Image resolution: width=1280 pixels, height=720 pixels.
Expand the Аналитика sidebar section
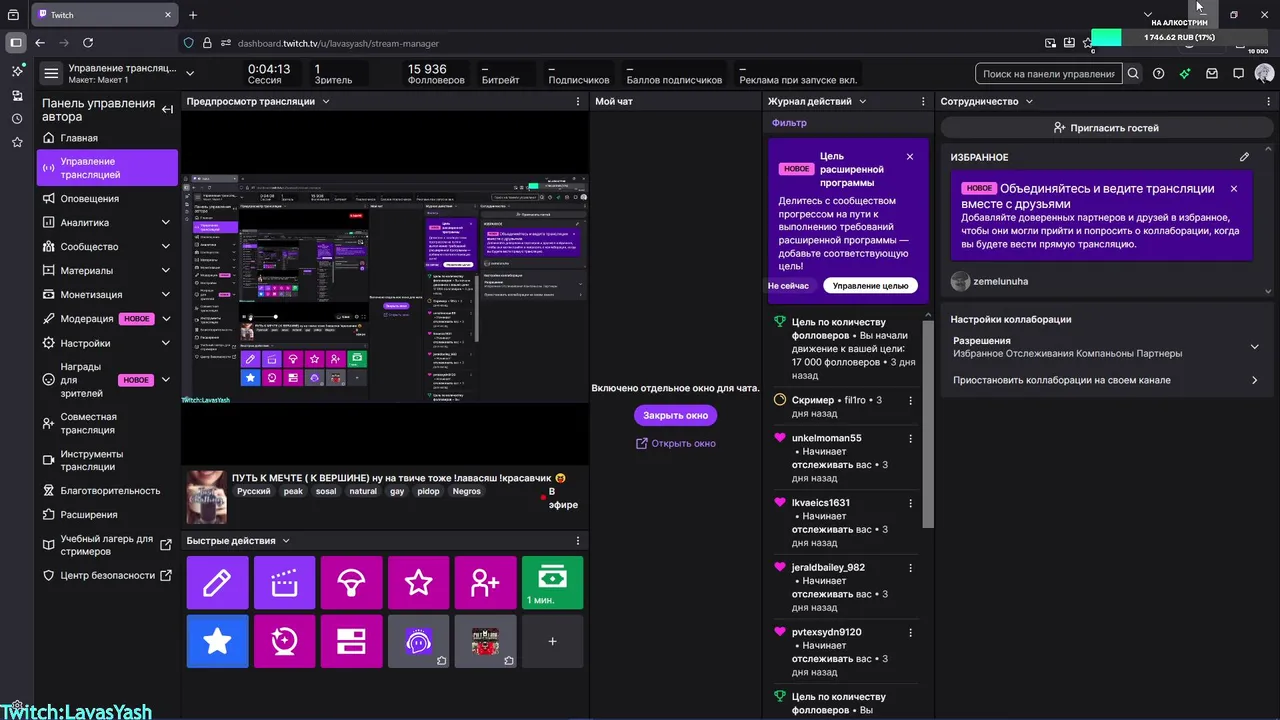pyautogui.click(x=166, y=223)
